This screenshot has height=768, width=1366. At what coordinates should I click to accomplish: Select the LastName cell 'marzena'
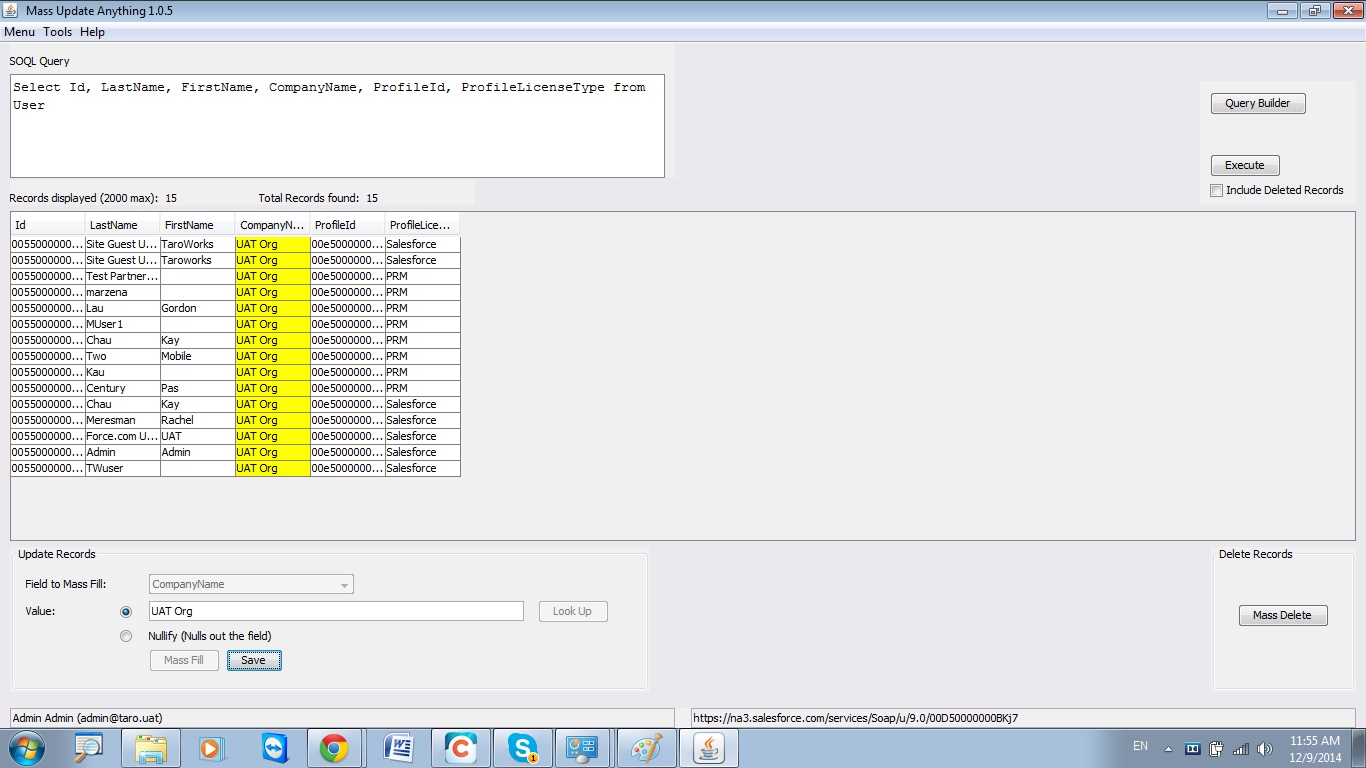(x=123, y=292)
